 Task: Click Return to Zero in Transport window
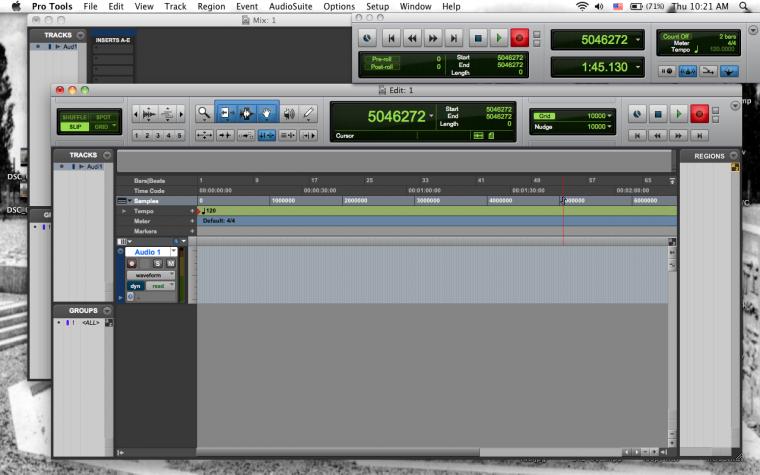[x=391, y=38]
